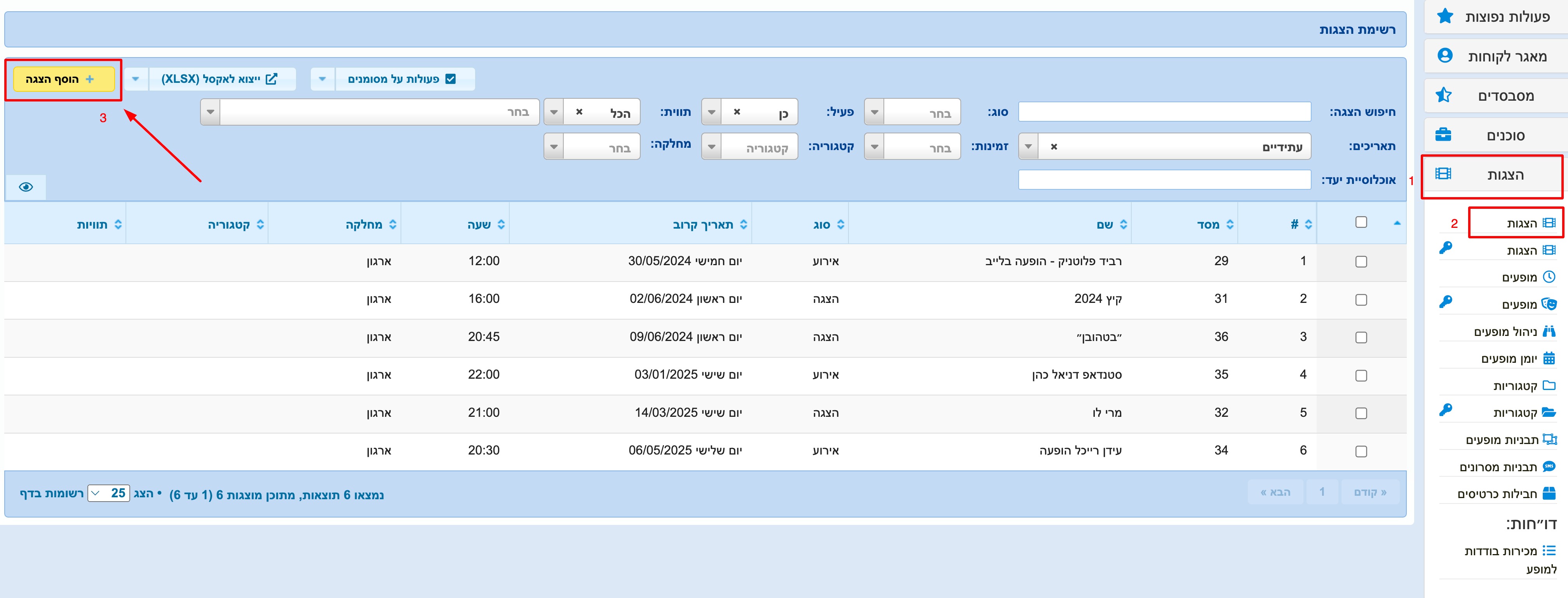Click the yellow הוסף הצגה button
Image resolution: width=1568 pixels, height=598 pixels.
64,79
